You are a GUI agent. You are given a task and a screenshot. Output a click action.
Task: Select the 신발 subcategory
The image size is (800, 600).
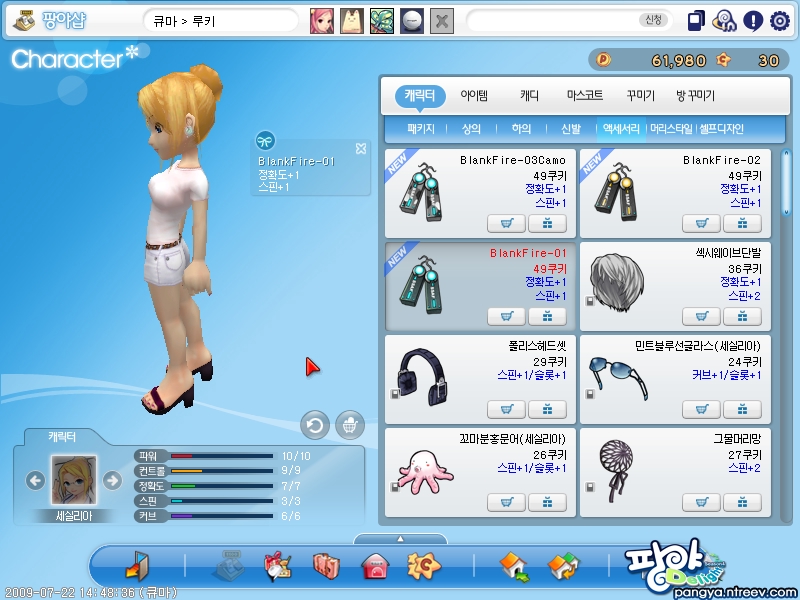571,129
